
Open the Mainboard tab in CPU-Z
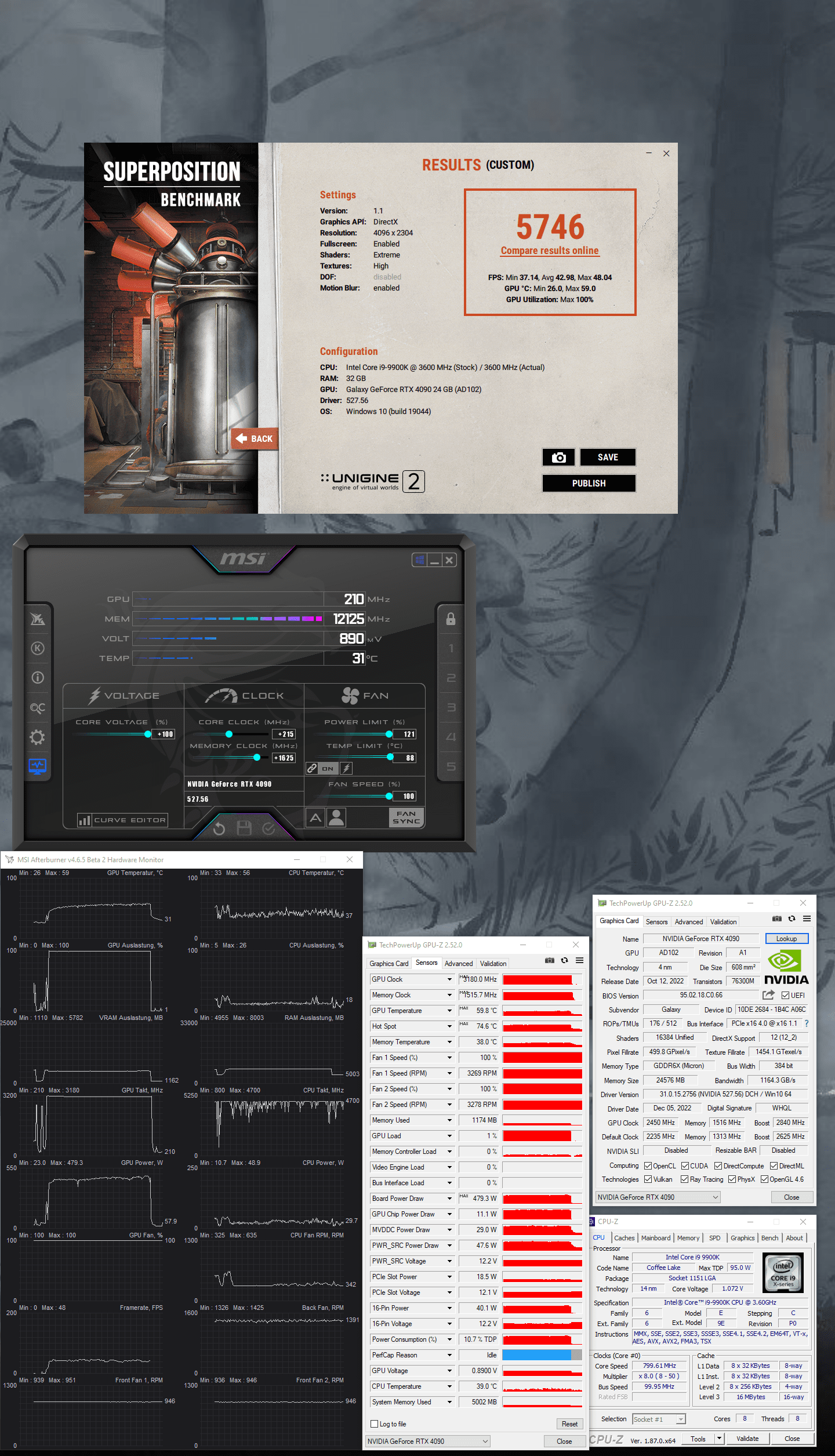point(656,1238)
